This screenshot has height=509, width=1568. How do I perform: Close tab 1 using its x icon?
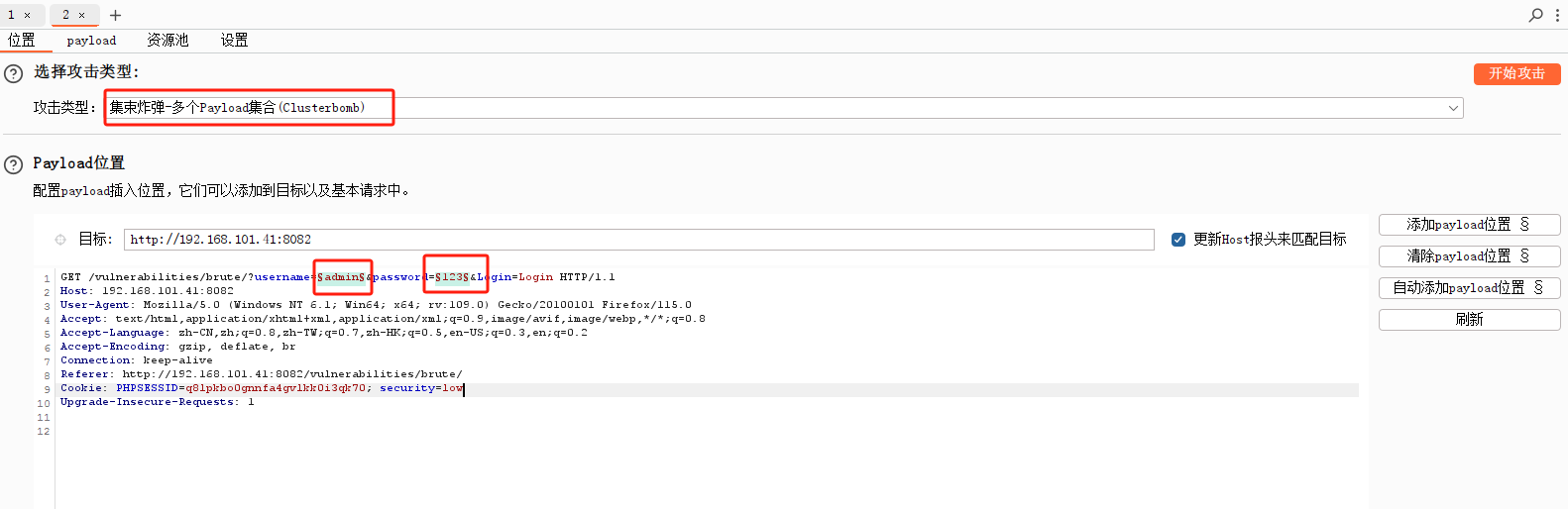(27, 15)
